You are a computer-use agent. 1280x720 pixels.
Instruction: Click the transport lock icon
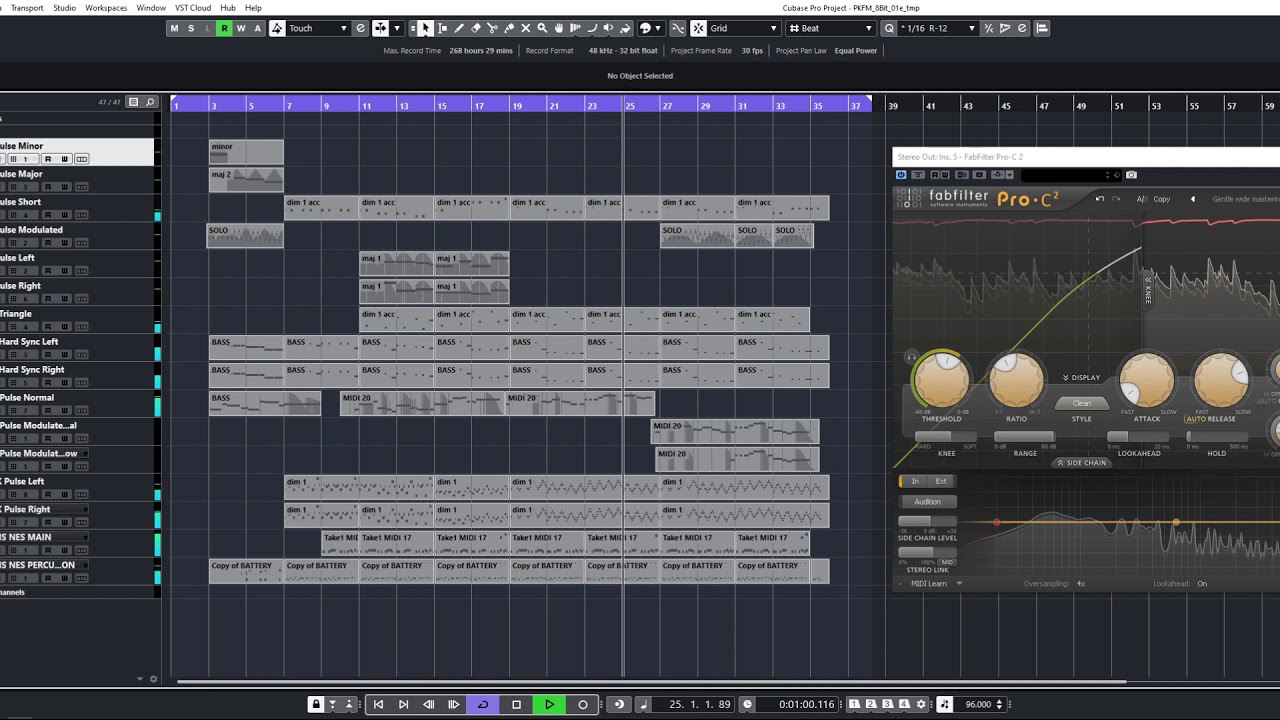(316, 704)
